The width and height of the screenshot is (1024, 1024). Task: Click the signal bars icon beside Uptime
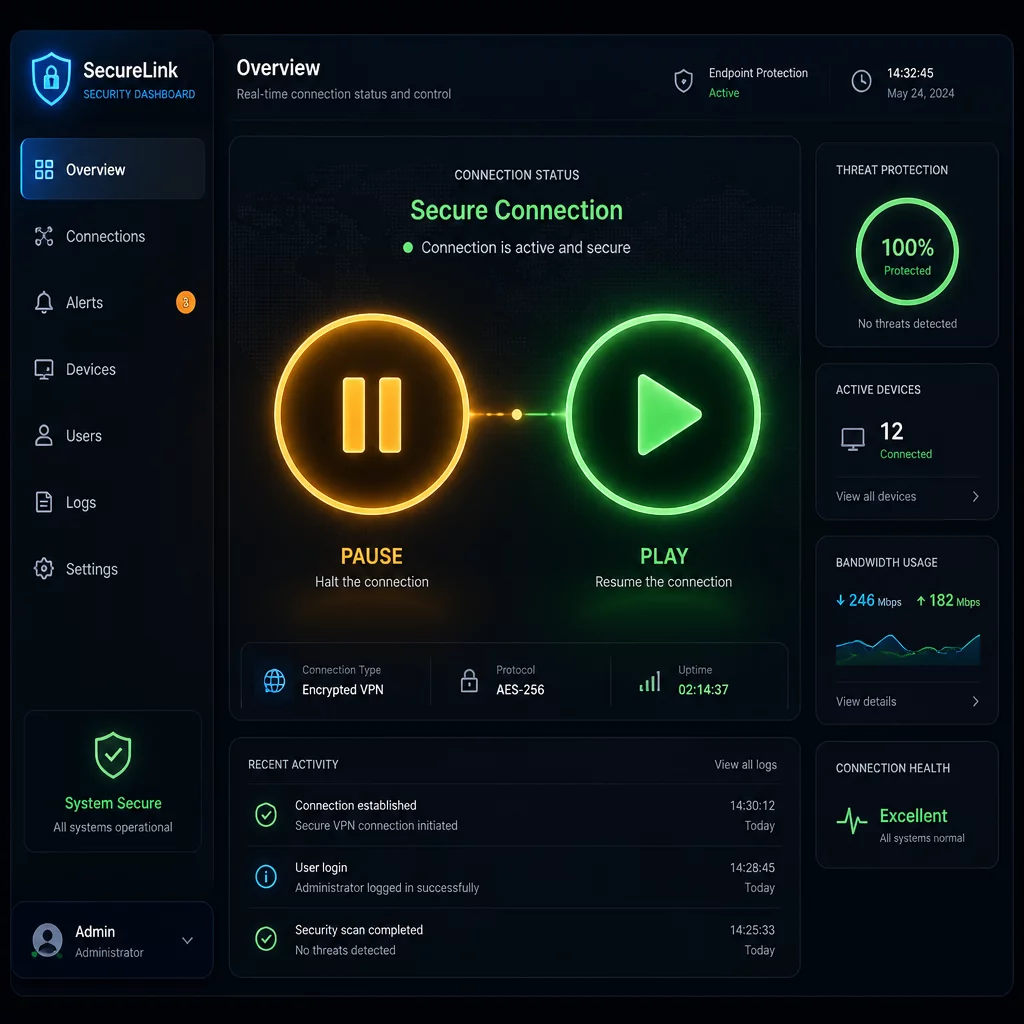pos(650,682)
